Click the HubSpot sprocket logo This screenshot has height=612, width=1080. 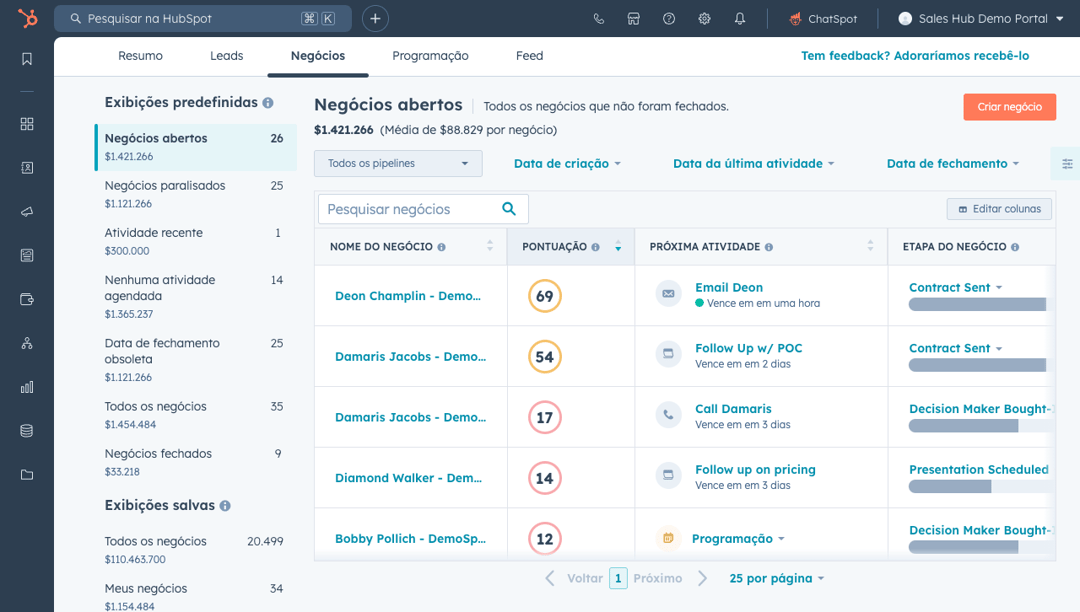[27, 18]
